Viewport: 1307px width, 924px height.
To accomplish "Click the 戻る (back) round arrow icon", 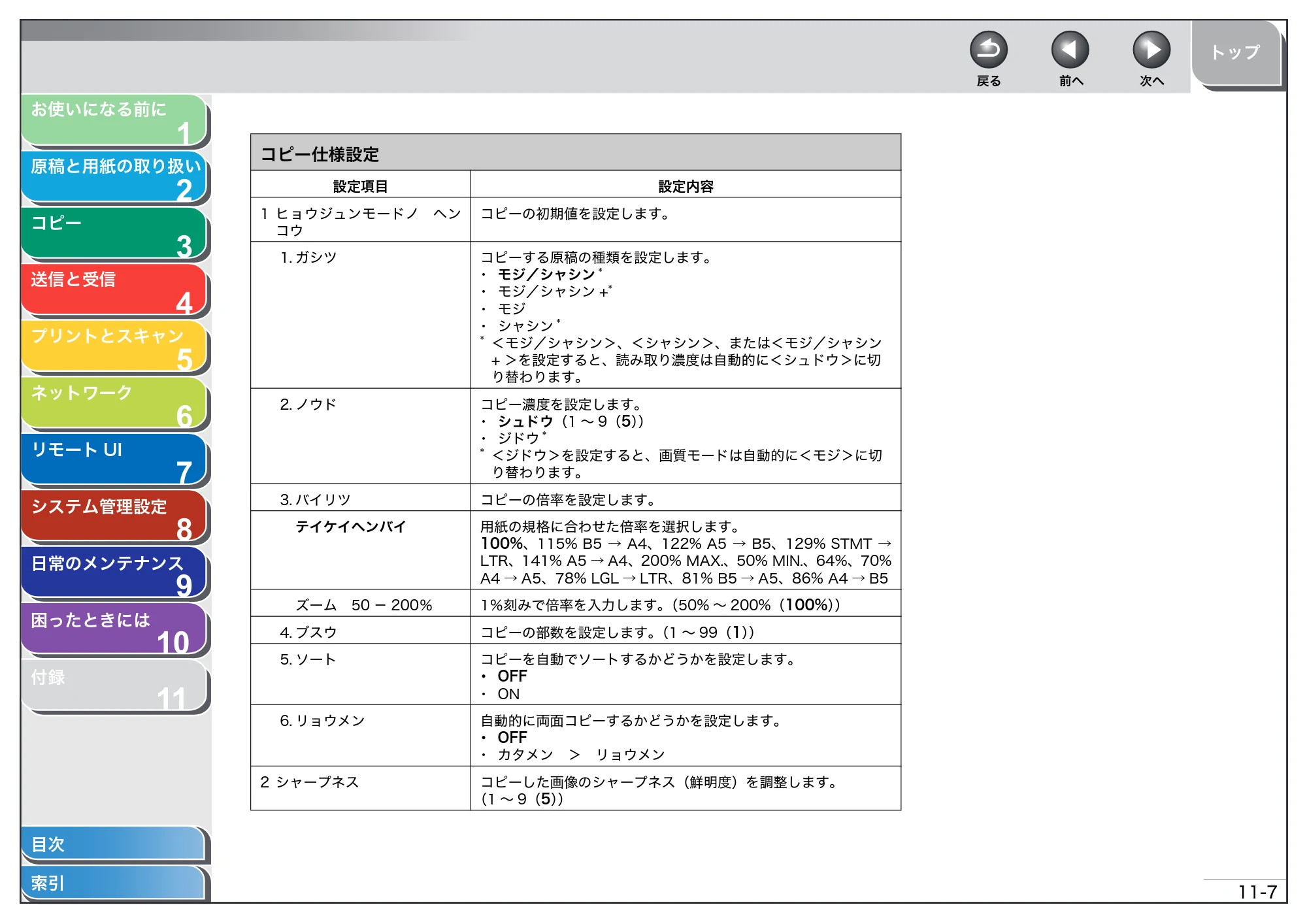I will point(988,50).
